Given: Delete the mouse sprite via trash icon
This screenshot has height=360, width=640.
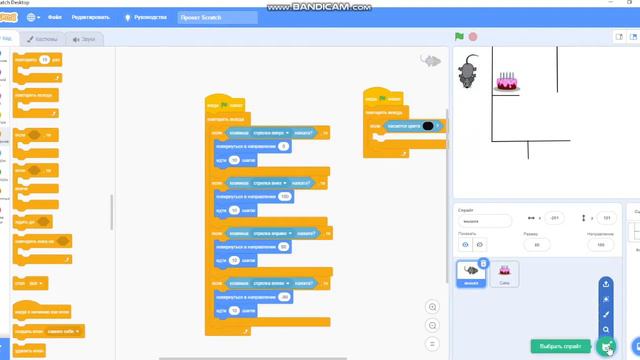Looking at the screenshot, I should point(483,263).
